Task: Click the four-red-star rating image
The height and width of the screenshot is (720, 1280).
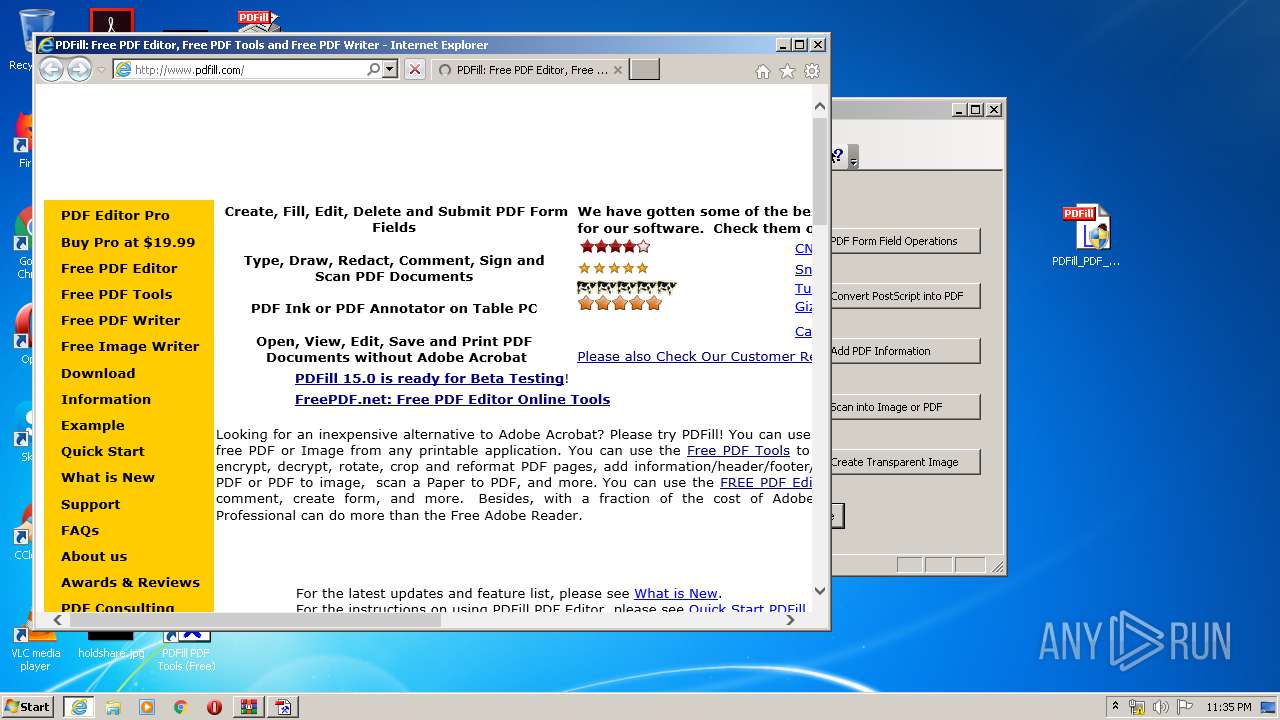Action: (614, 246)
